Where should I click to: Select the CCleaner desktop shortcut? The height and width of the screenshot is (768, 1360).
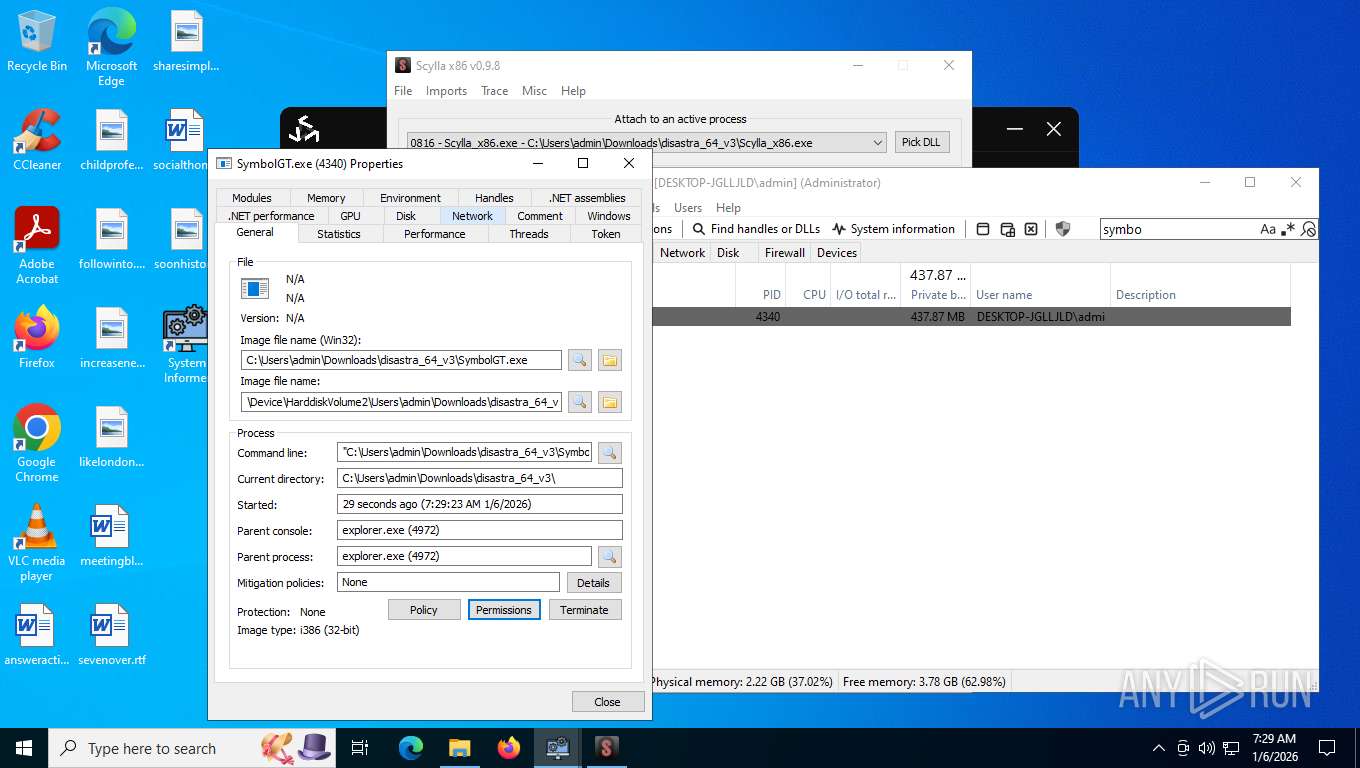37,140
